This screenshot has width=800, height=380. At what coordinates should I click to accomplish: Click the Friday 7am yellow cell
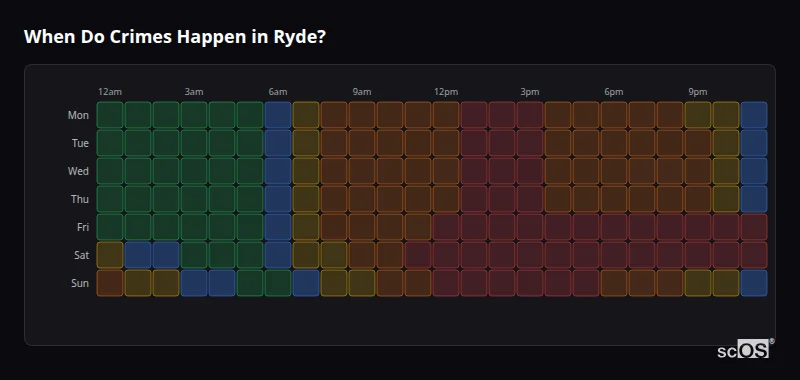(306, 227)
